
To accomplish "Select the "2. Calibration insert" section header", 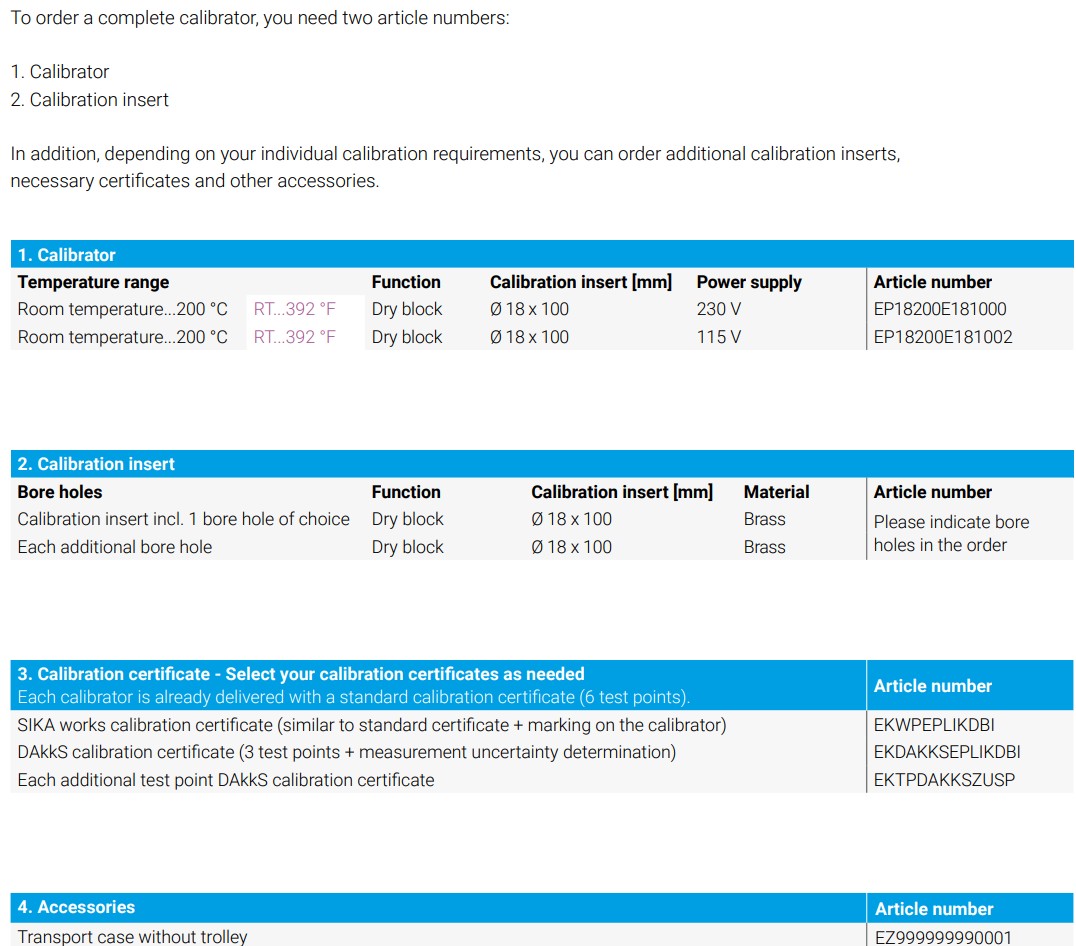I will [96, 464].
